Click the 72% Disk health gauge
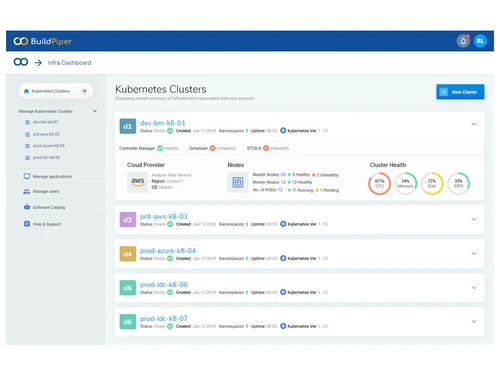This screenshot has height=375, width=500. 432,183
